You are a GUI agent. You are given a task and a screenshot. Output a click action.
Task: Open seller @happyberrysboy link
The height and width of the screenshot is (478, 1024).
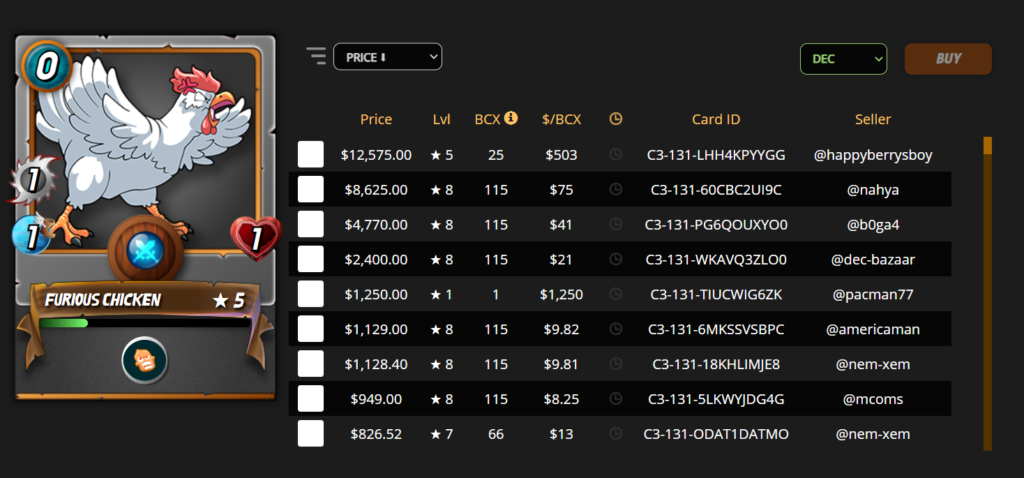tap(873, 155)
